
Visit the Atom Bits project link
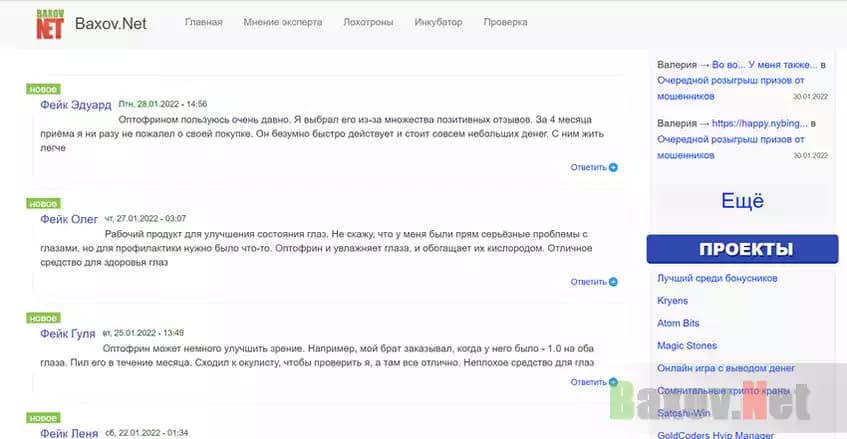pos(678,323)
